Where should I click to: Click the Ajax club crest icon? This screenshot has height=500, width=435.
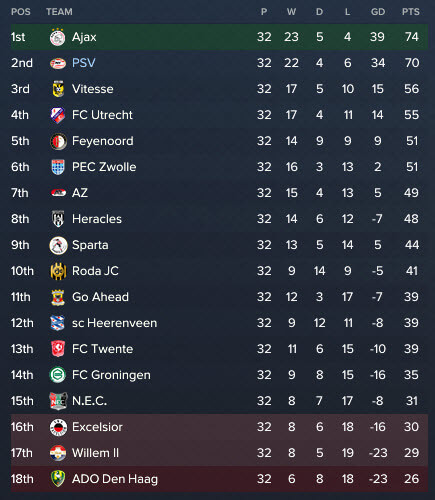58,37
